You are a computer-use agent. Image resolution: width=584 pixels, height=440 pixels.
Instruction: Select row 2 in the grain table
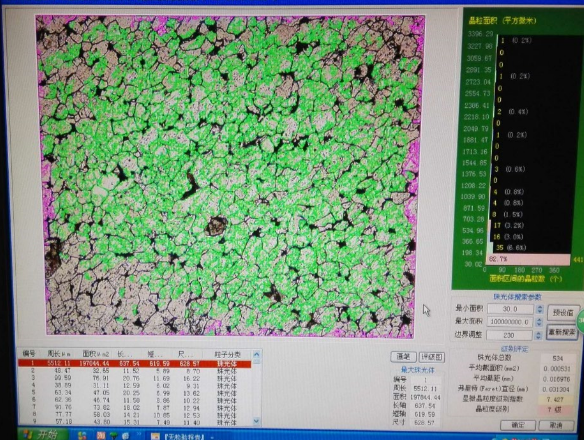134,371
